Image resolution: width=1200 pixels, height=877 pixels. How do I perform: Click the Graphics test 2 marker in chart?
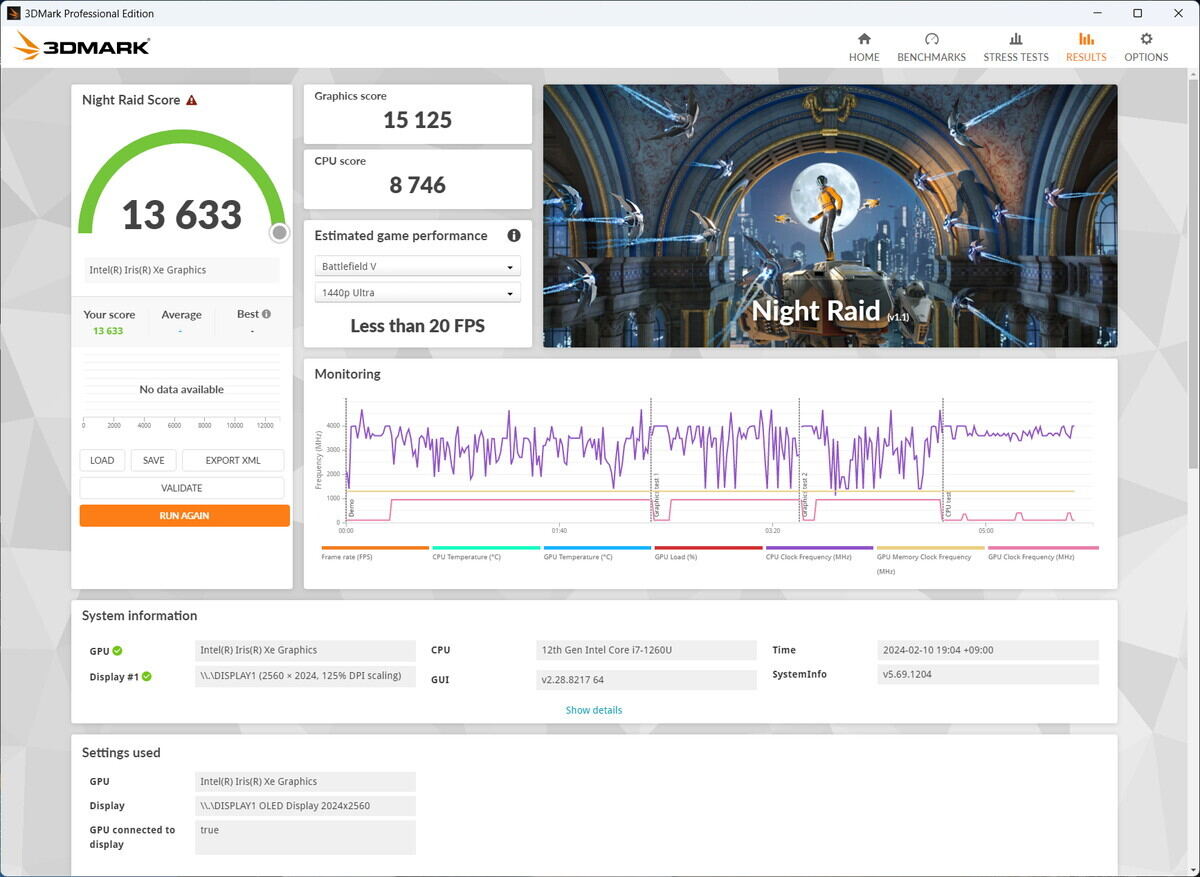(x=804, y=496)
